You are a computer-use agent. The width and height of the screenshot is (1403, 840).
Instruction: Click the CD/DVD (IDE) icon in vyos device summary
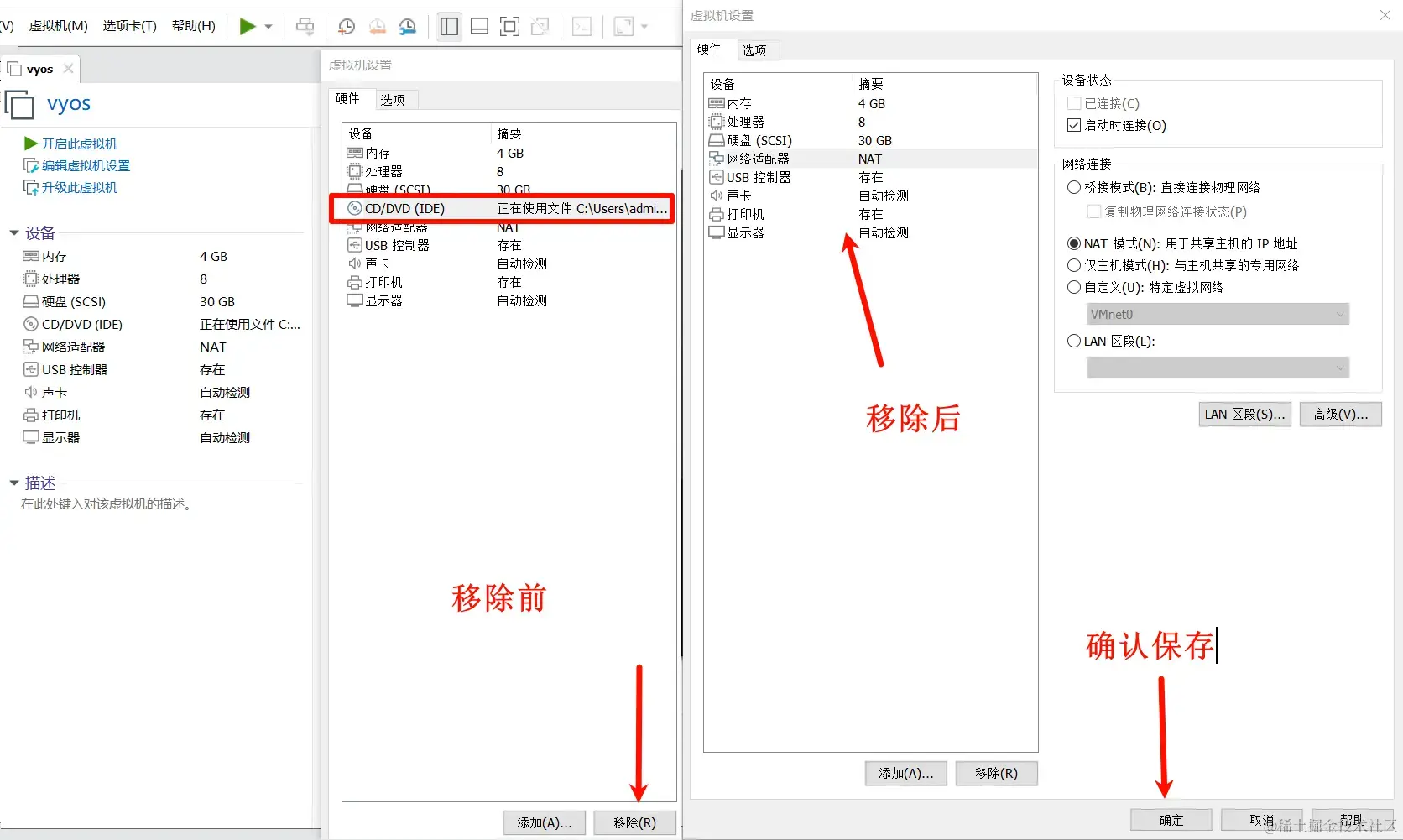(31, 324)
